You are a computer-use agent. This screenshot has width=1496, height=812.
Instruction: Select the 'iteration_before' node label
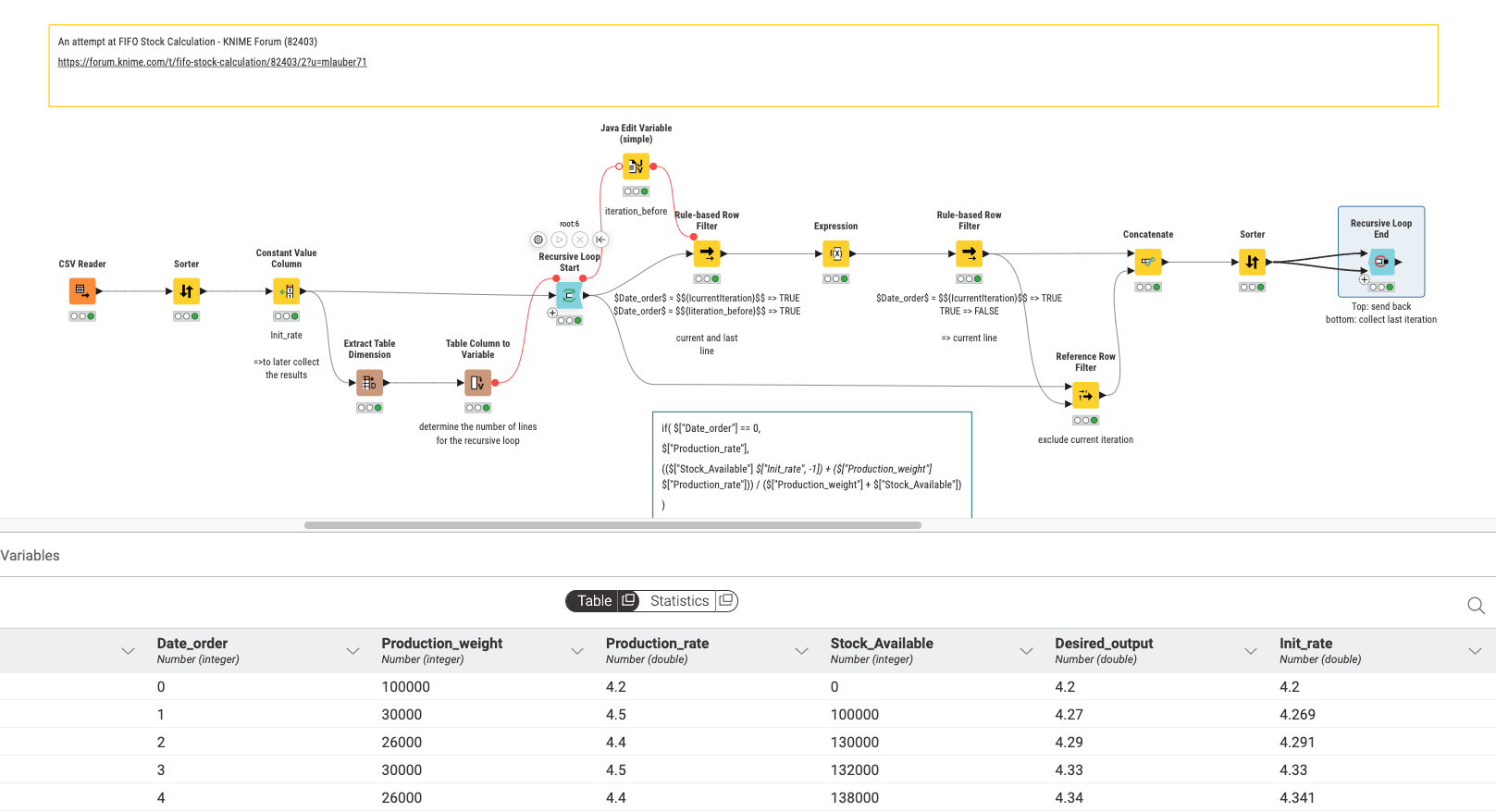(x=636, y=212)
